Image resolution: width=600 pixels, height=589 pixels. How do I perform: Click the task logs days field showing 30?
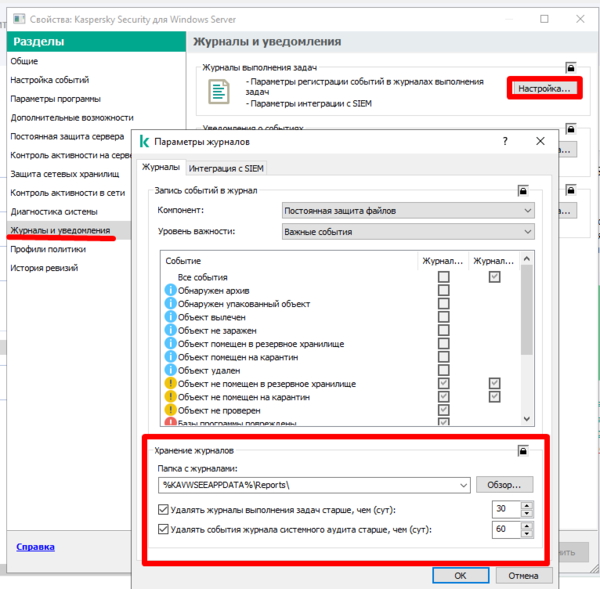coord(506,509)
